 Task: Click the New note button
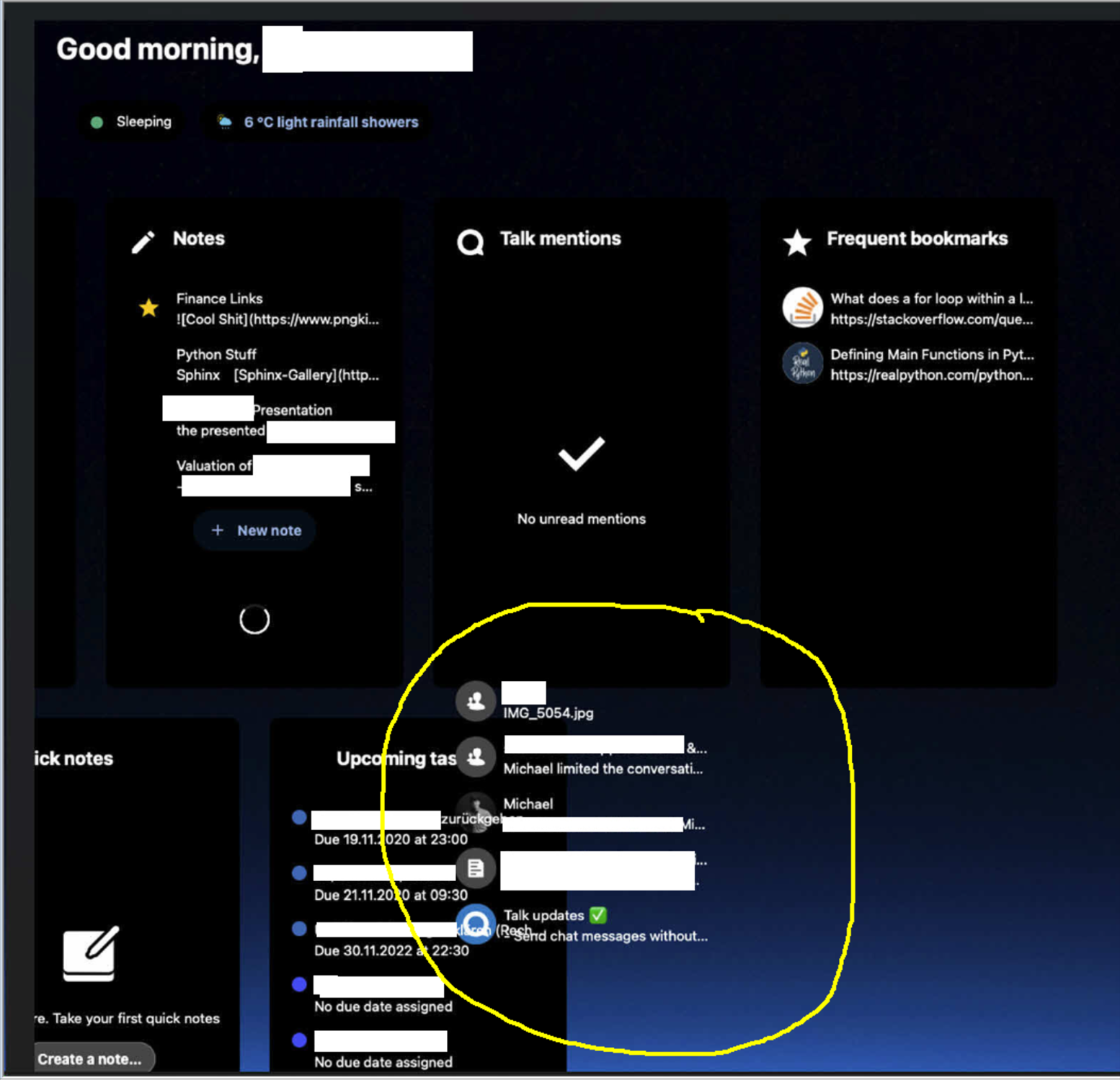coord(254,530)
